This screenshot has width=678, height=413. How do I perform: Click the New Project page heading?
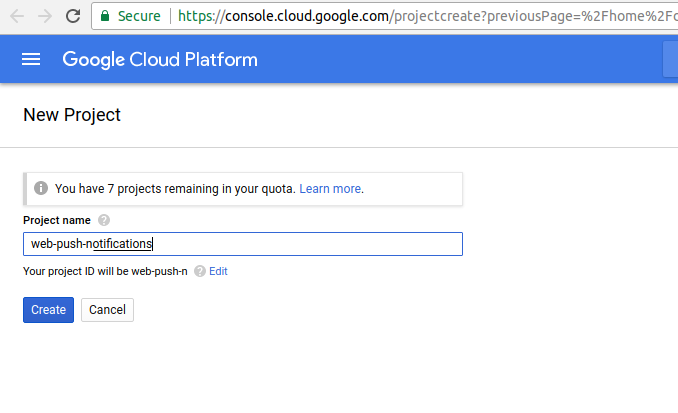72,115
